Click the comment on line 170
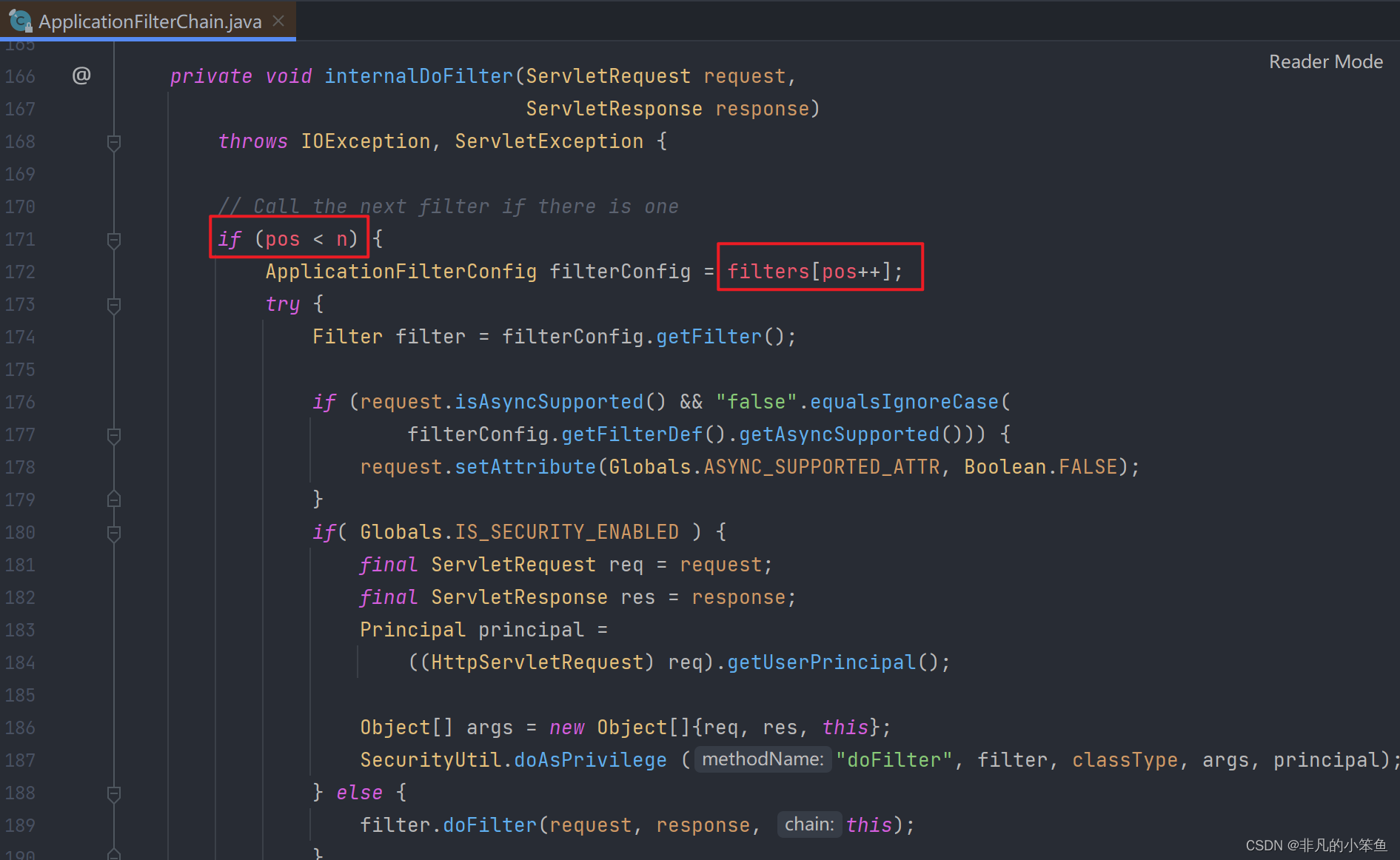The width and height of the screenshot is (1400, 860). point(448,206)
